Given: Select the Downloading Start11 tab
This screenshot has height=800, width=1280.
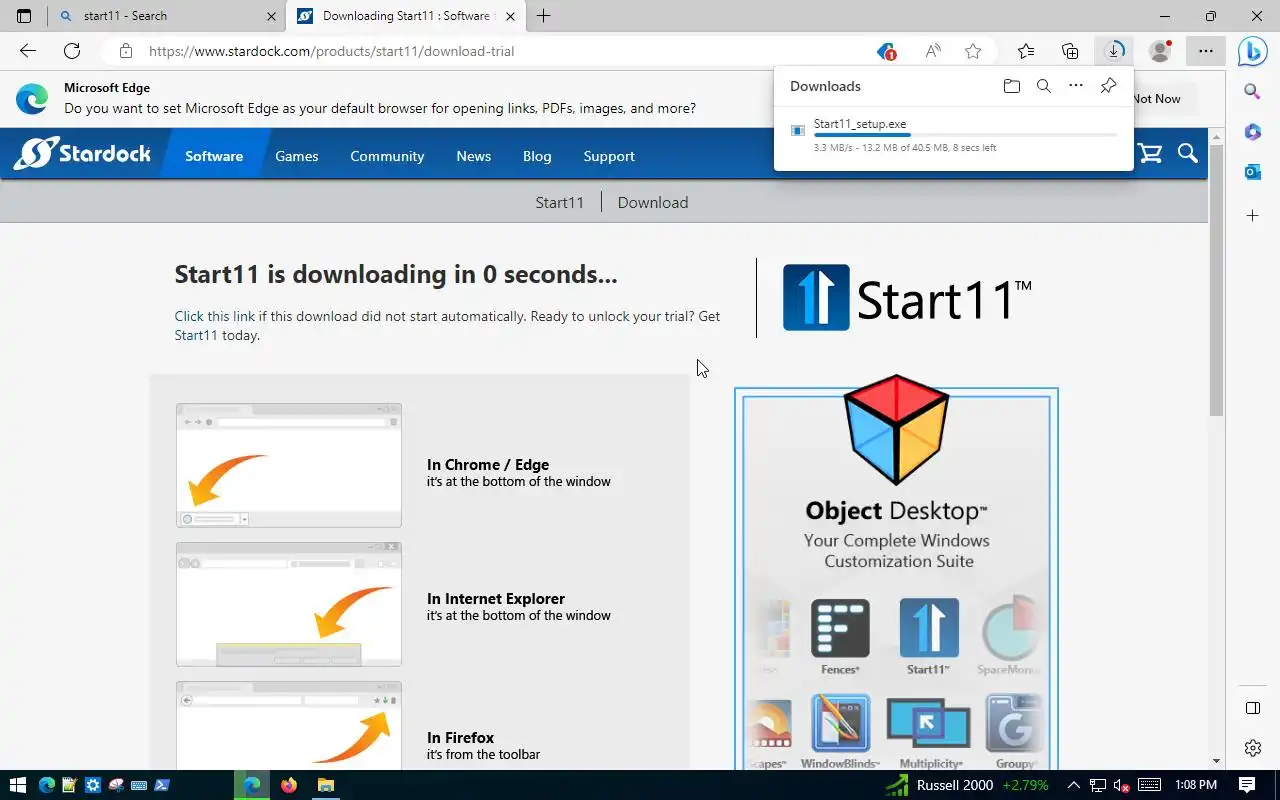Looking at the screenshot, I should pos(406,16).
